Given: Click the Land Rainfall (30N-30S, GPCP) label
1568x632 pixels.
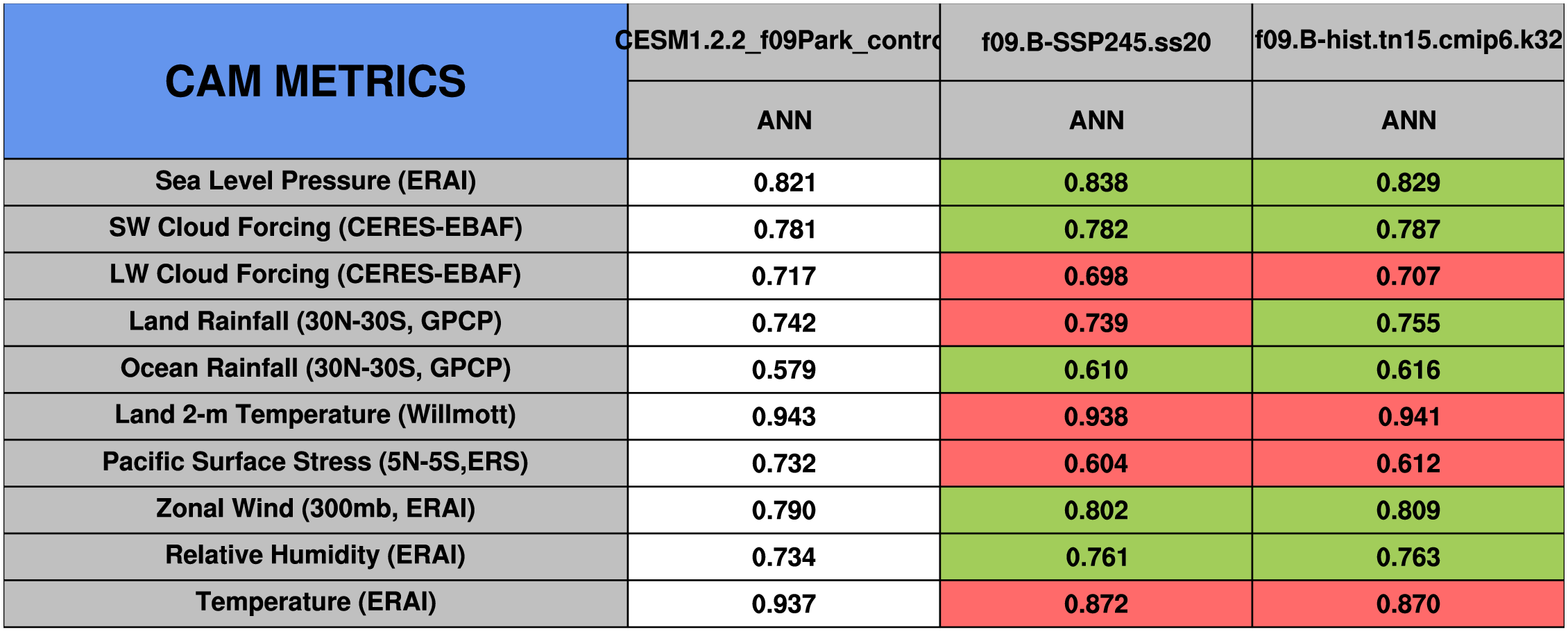Looking at the screenshot, I should [x=316, y=322].
